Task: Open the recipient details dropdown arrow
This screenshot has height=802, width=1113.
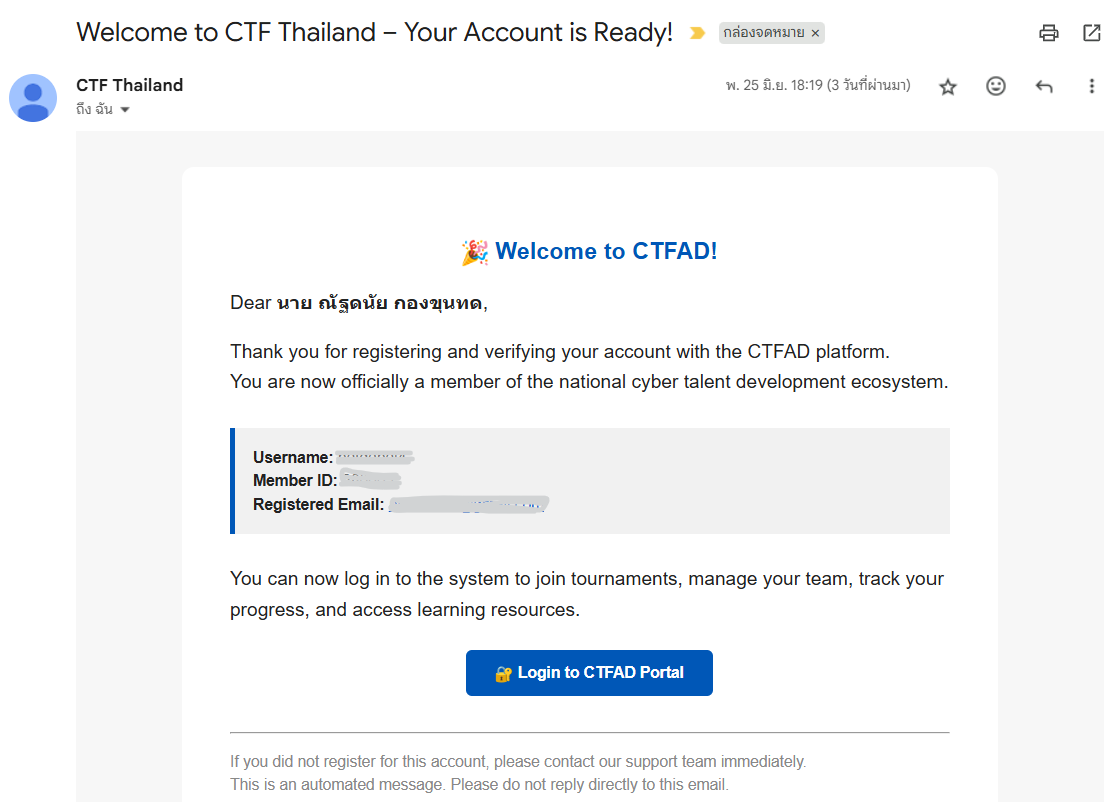Action: coord(124,109)
